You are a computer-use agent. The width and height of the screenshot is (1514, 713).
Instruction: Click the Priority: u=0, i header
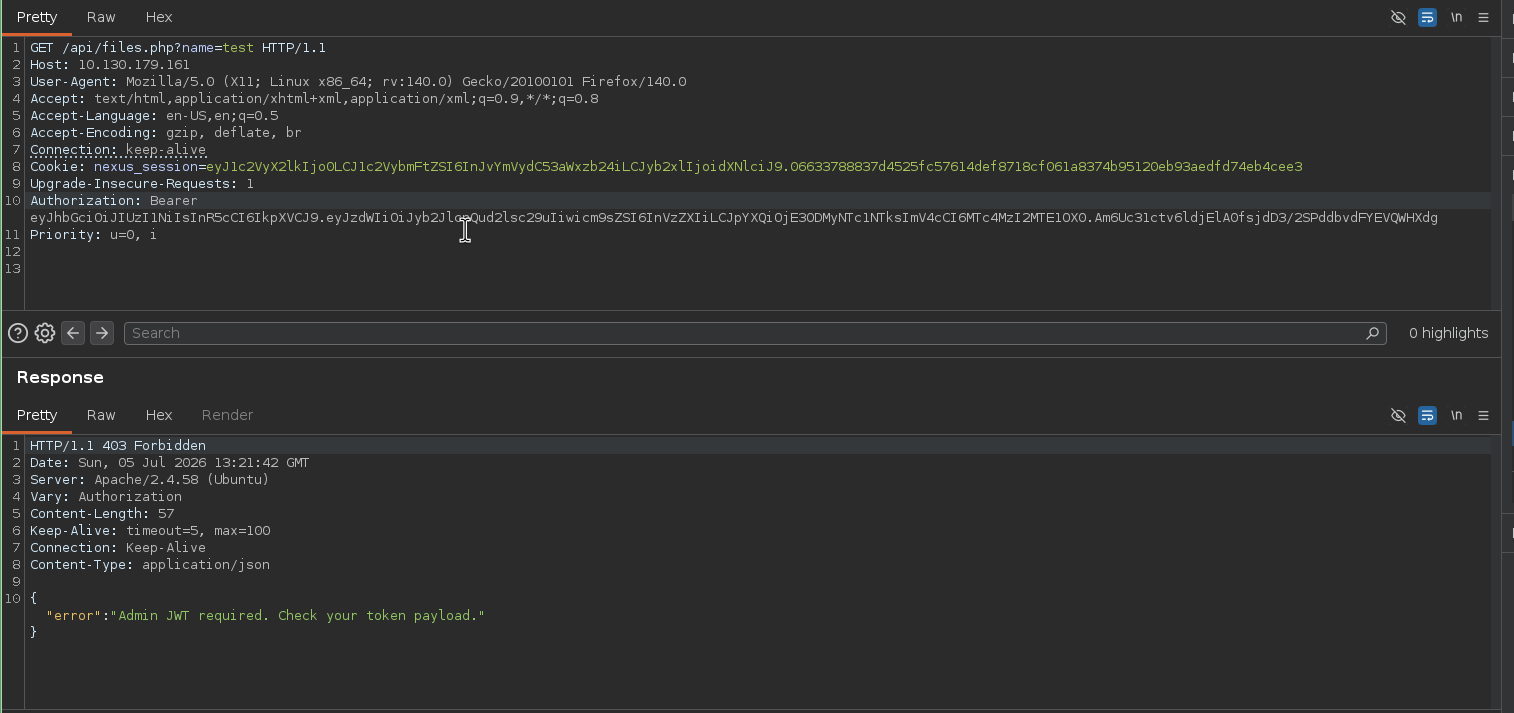(x=93, y=235)
